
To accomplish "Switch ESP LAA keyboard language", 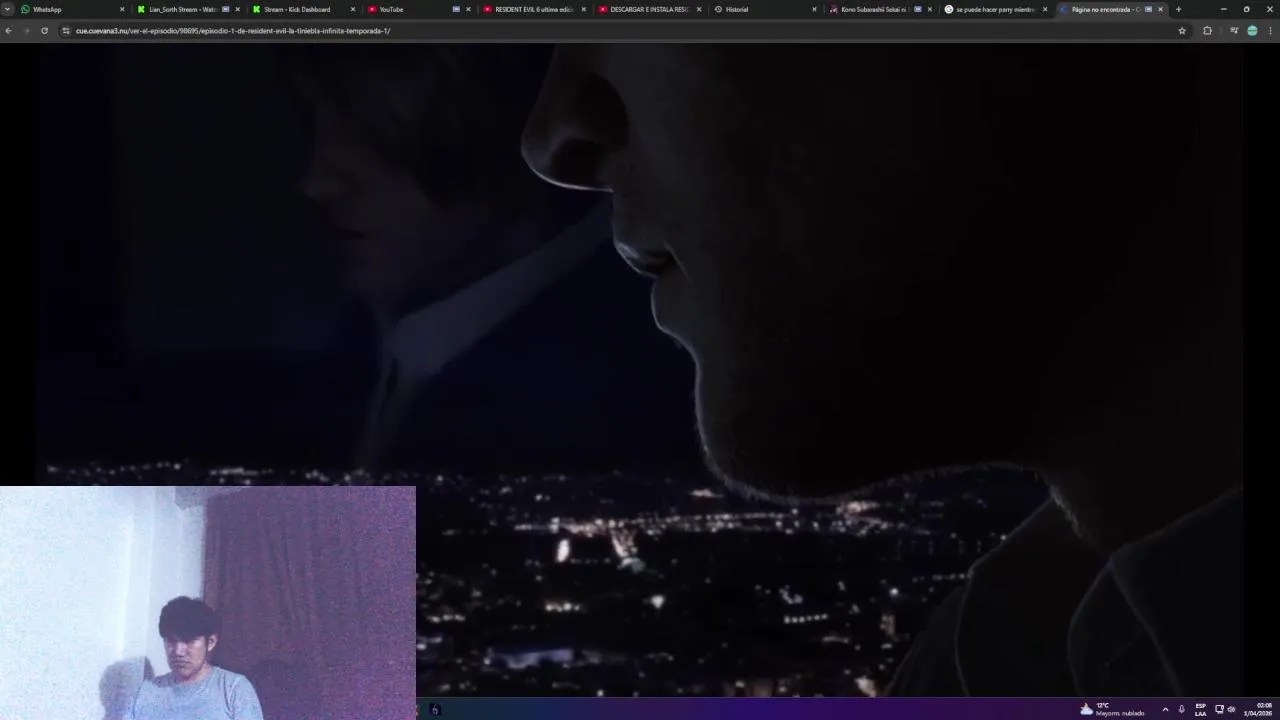I will pos(1200,709).
